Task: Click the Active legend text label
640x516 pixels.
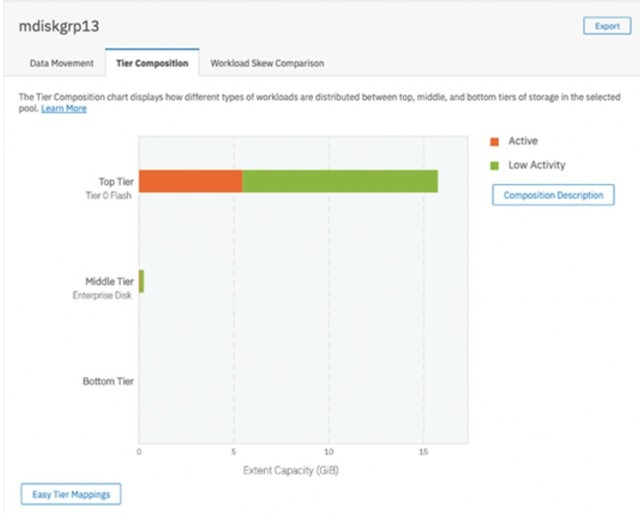Action: [523, 141]
